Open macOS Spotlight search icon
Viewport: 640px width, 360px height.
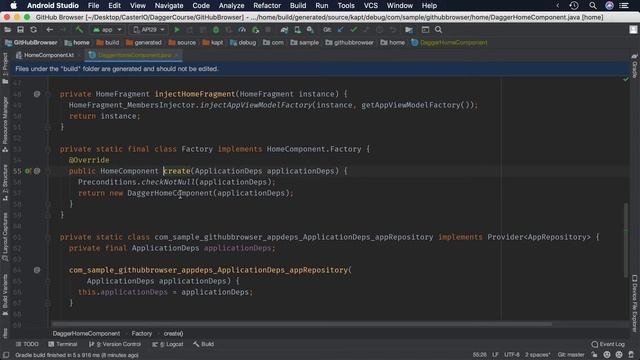593,6
